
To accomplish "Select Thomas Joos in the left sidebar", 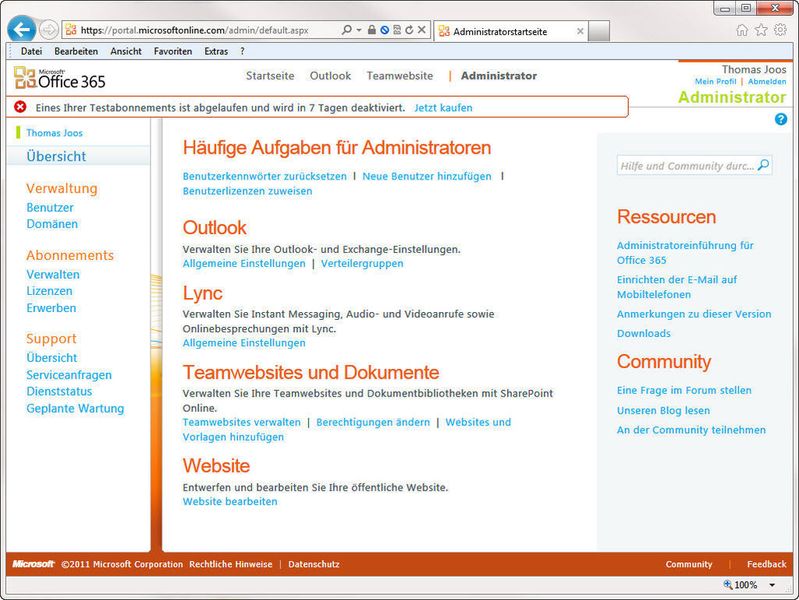I will pyautogui.click(x=55, y=133).
